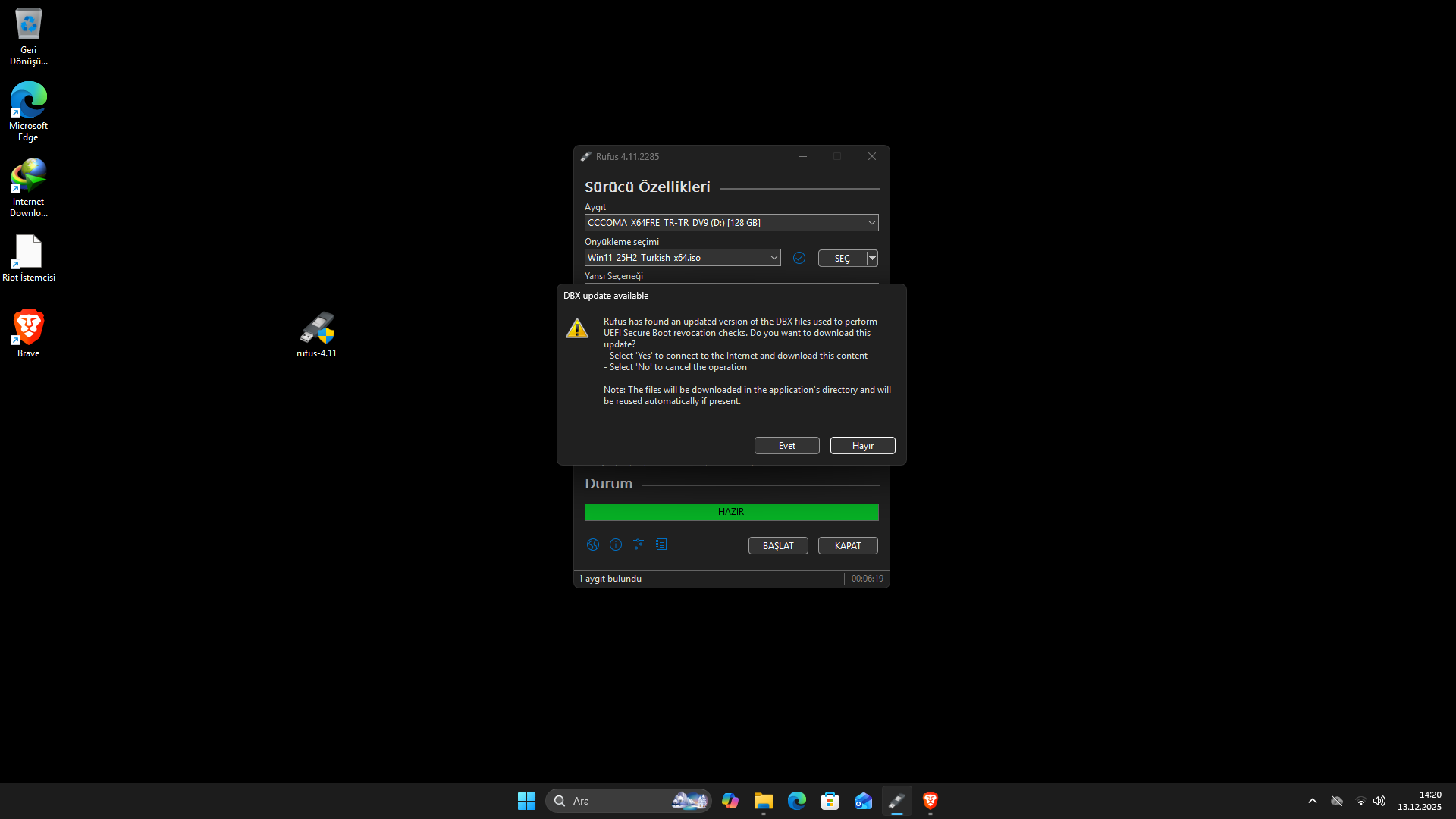Click Evet to download the DBX update

click(786, 445)
